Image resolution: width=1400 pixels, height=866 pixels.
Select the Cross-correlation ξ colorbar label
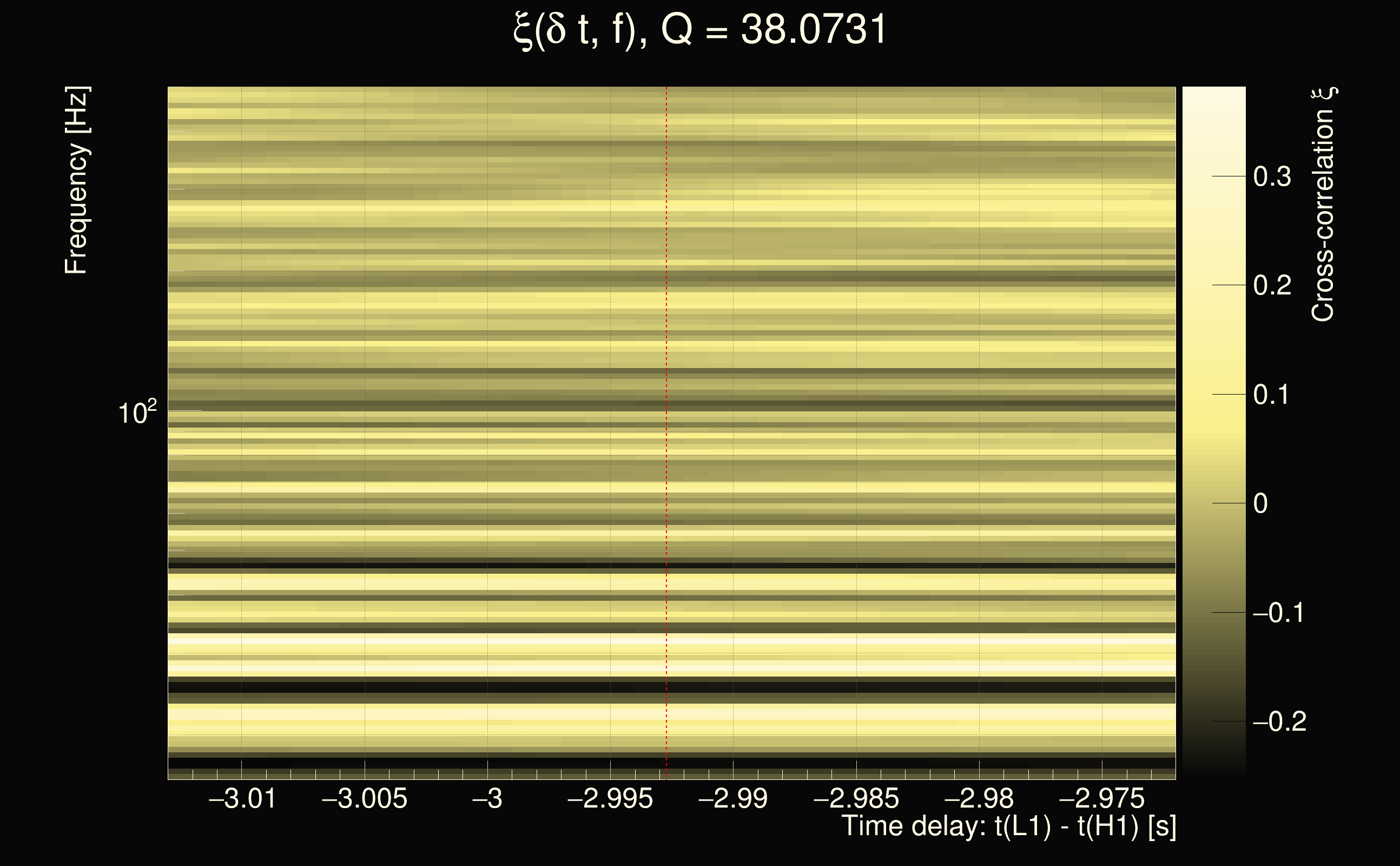coord(1323,205)
